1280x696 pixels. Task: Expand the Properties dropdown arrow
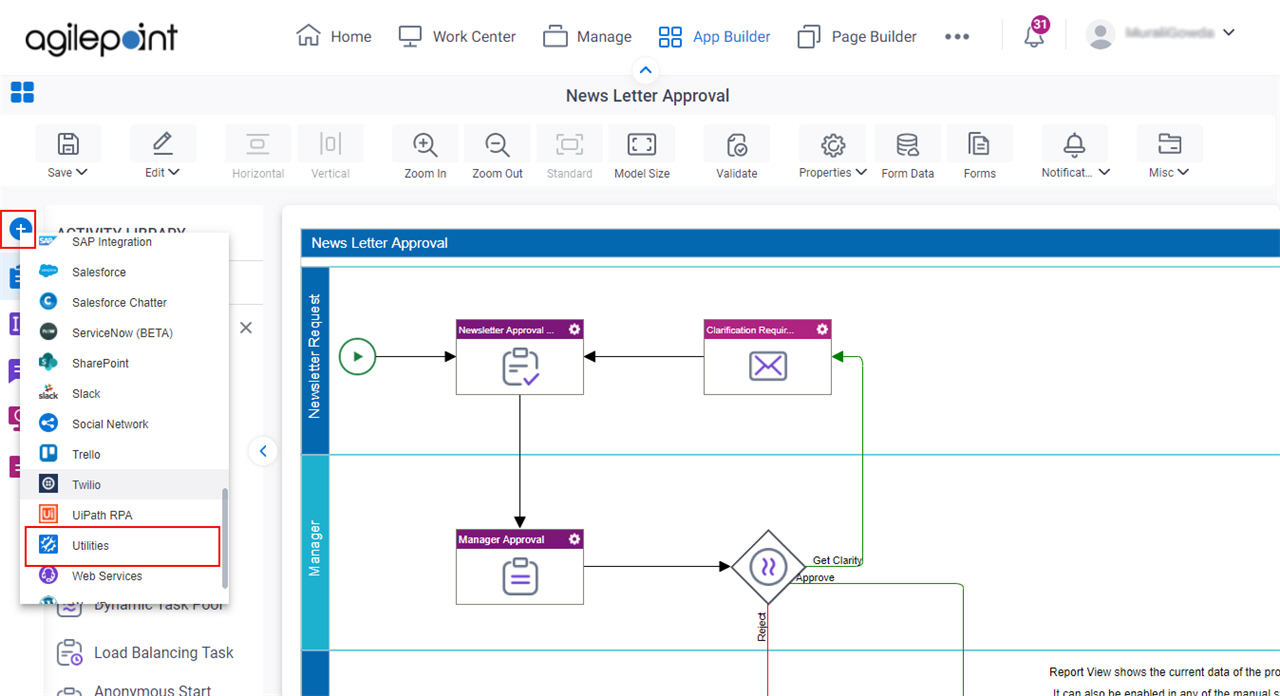point(860,172)
